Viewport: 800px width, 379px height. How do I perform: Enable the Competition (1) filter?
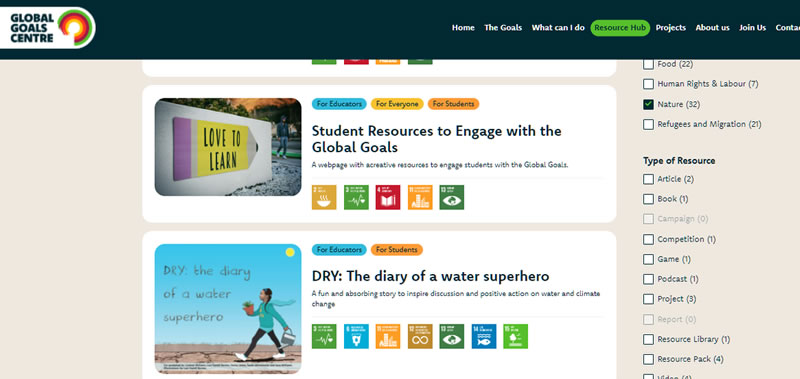pos(648,239)
